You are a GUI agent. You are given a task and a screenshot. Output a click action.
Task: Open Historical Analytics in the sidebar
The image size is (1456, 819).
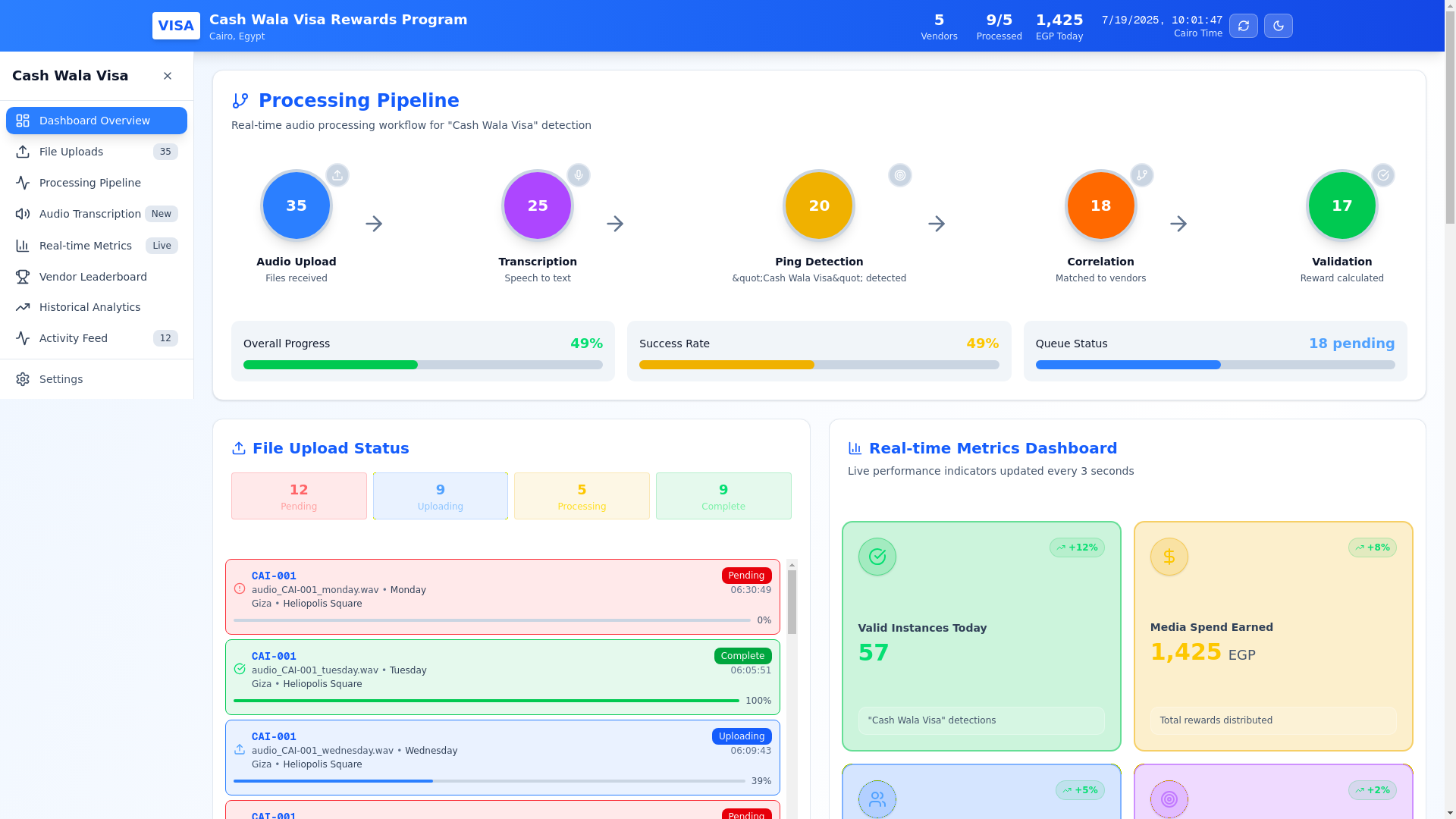pyautogui.click(x=96, y=307)
